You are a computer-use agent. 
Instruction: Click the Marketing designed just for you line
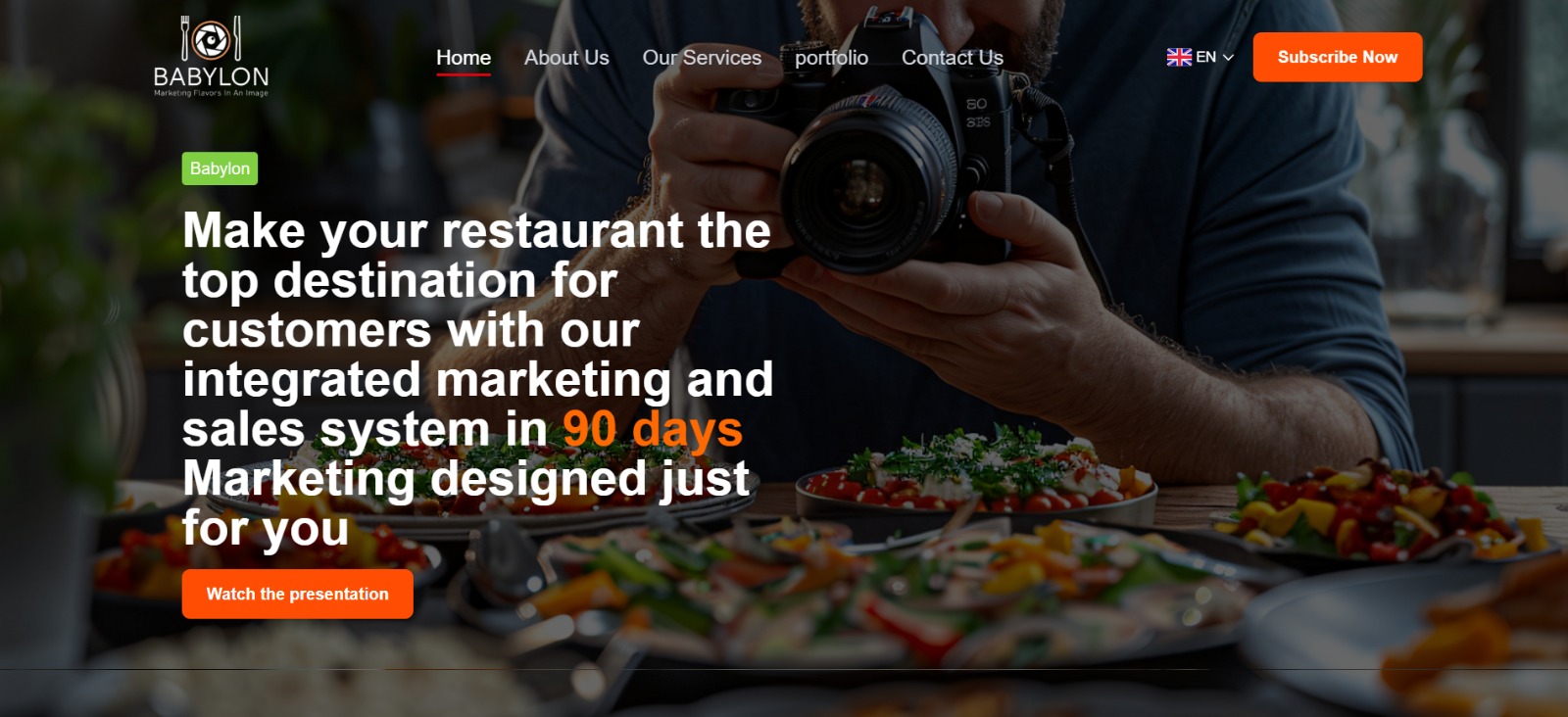[466, 503]
